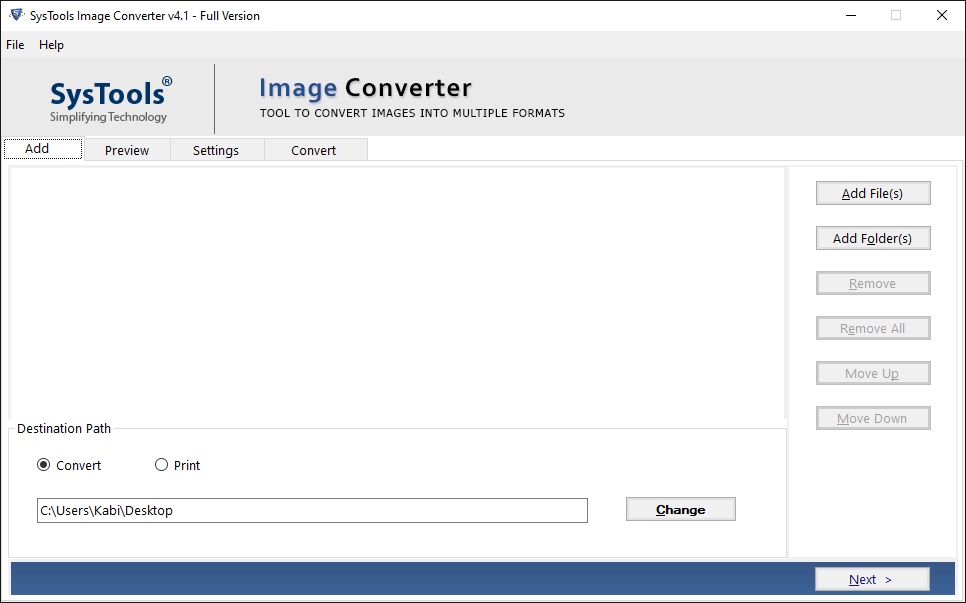
Task: Click the destination path text field
Action: (x=312, y=511)
